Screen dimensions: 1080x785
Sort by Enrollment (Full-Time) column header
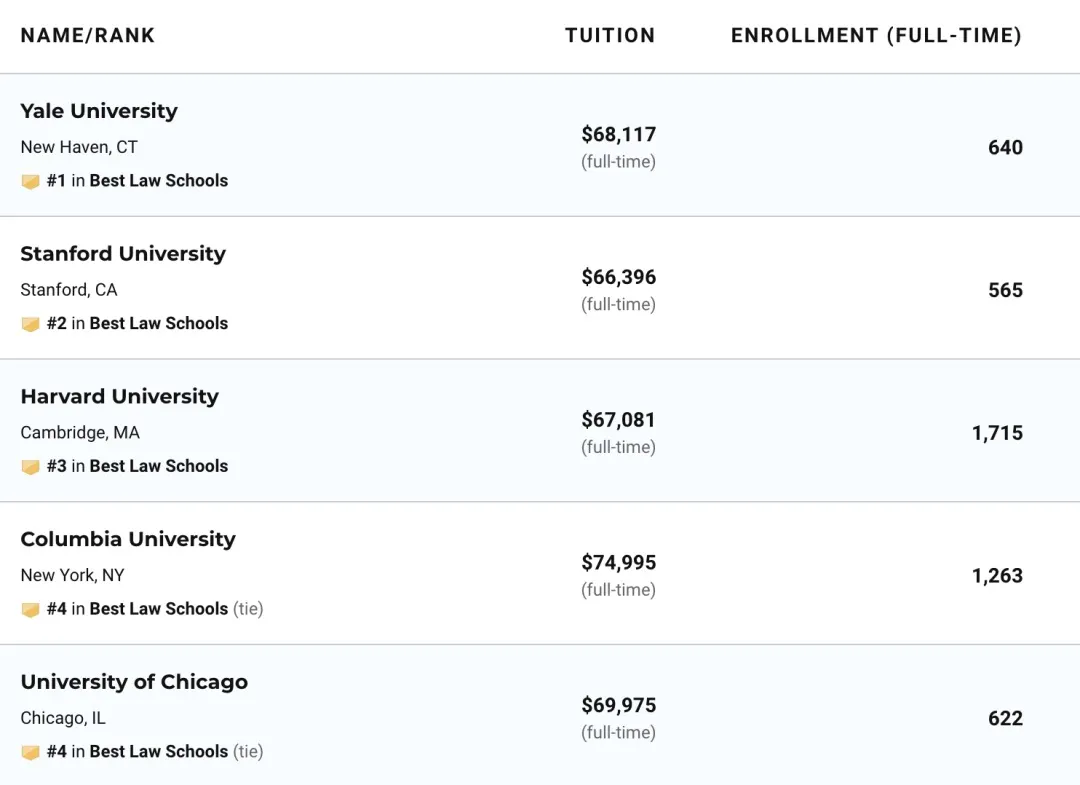click(x=876, y=36)
